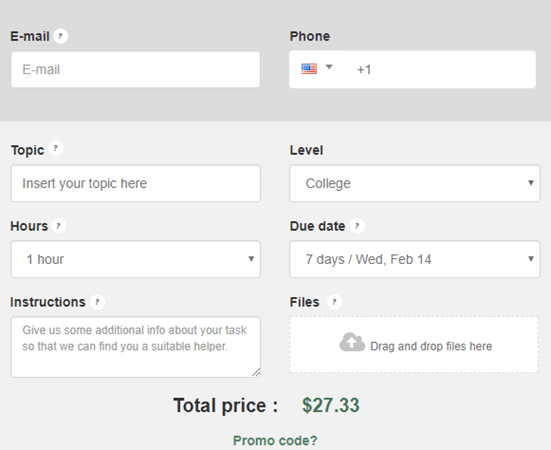Click the Topic input field
The height and width of the screenshot is (450, 551).
pos(135,183)
